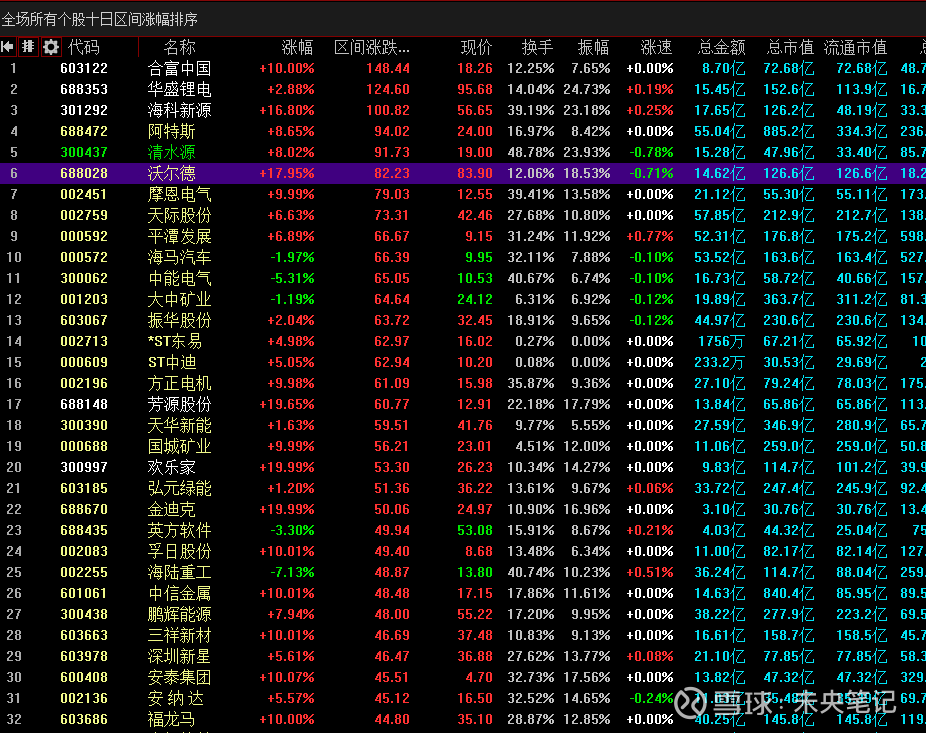Sort by 涨速 column header
This screenshot has width=926, height=733.
[656, 47]
